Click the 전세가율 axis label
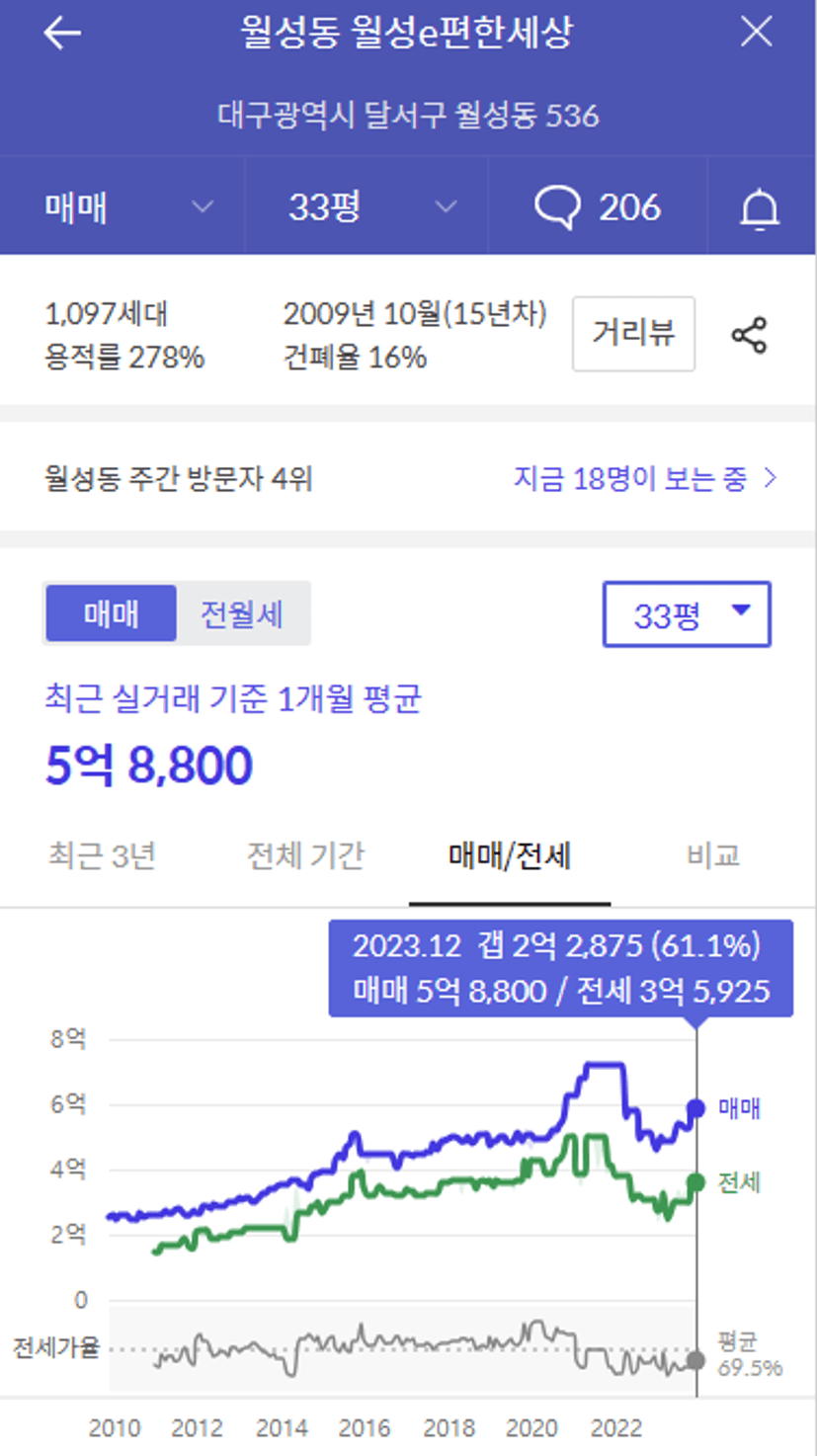 [x=55, y=1347]
